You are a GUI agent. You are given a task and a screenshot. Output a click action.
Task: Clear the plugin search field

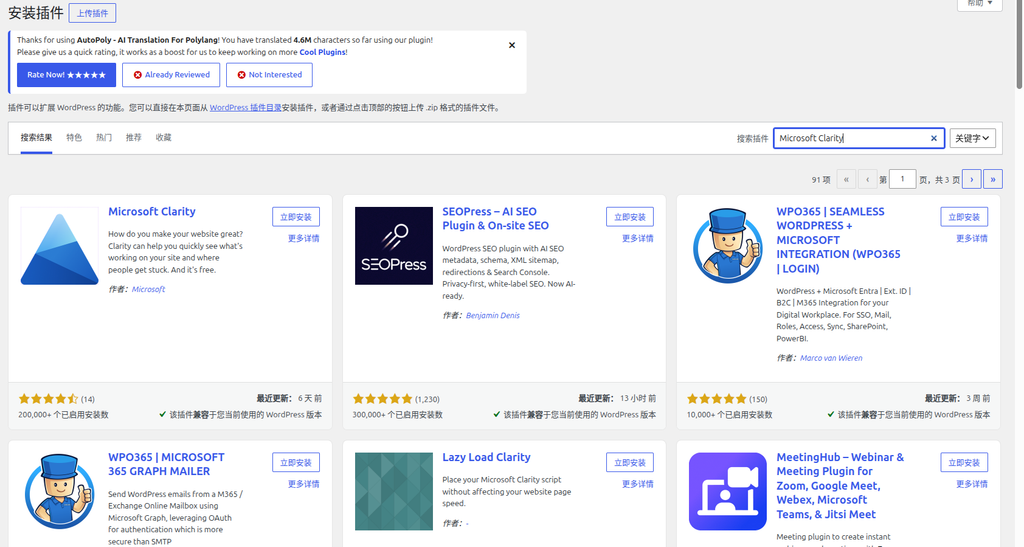[934, 138]
